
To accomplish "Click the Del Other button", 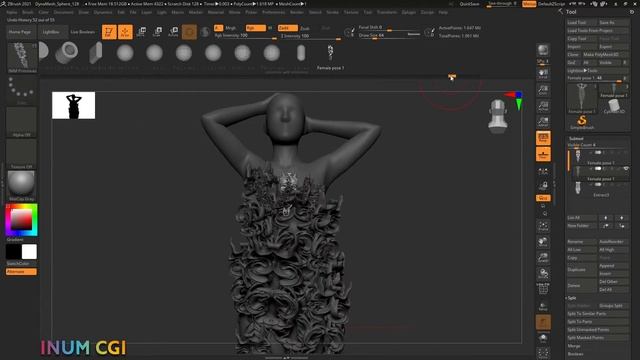I will (x=613, y=282).
